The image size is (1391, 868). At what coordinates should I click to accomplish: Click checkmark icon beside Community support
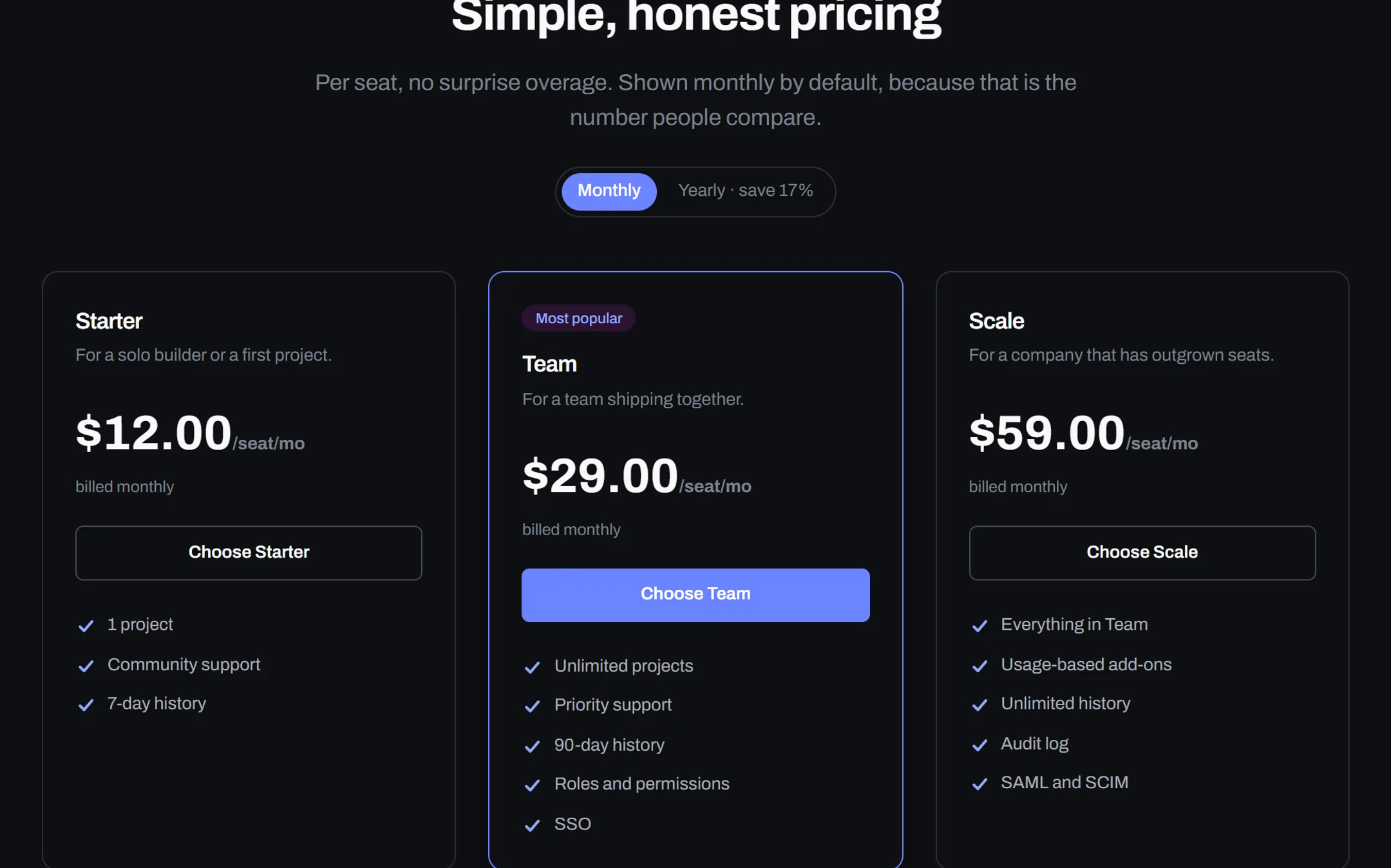click(86, 665)
